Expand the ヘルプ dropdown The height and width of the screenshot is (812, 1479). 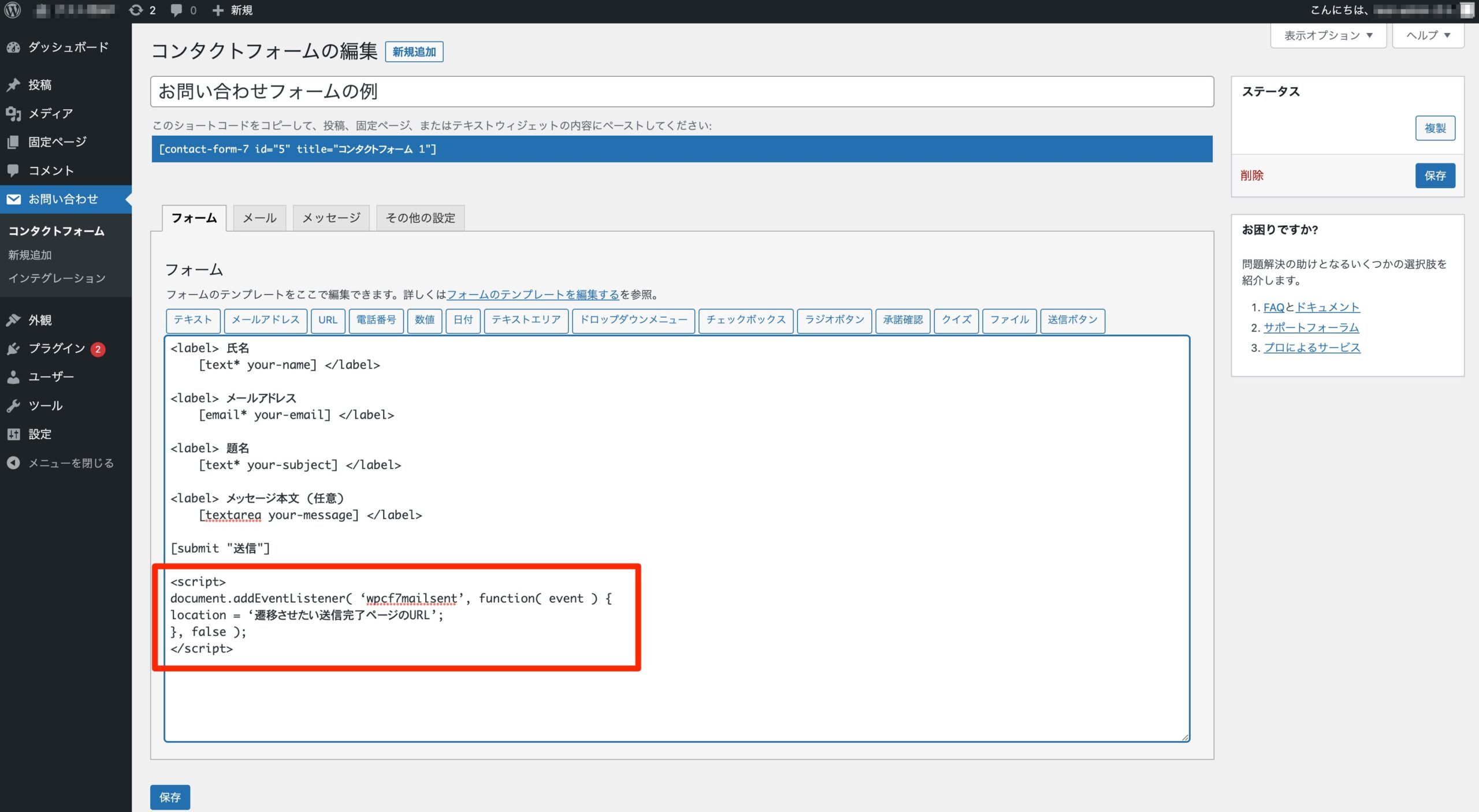tap(1427, 35)
